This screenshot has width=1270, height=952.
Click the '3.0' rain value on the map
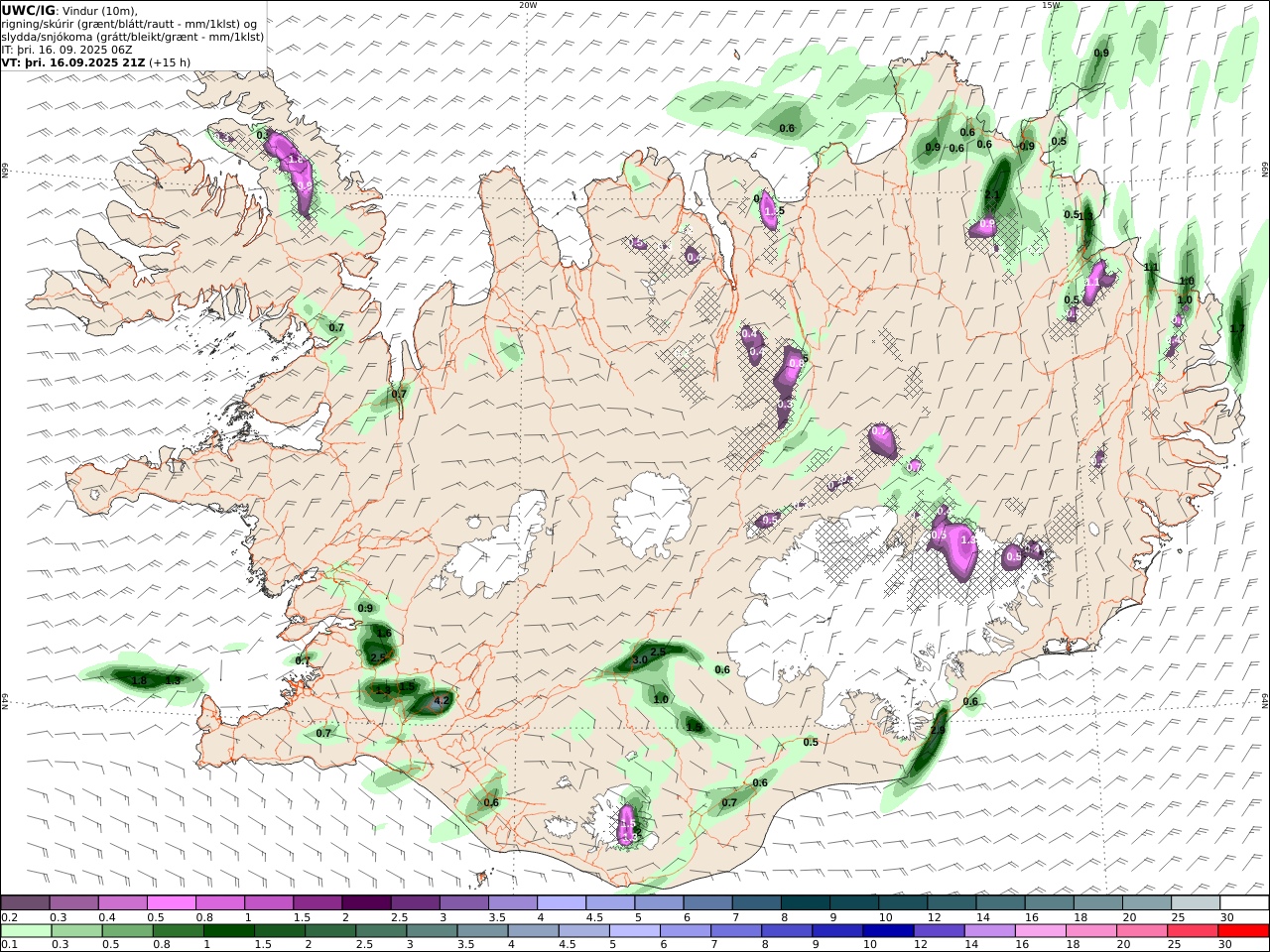[640, 659]
